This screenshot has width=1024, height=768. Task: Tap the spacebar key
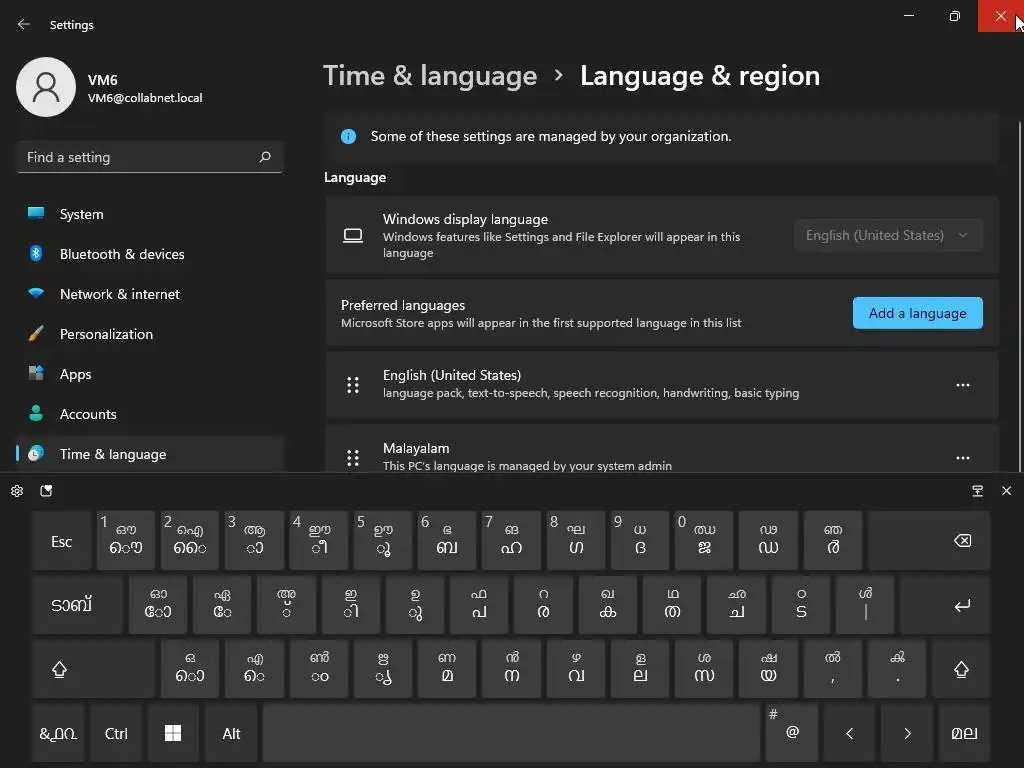pyautogui.click(x=511, y=733)
